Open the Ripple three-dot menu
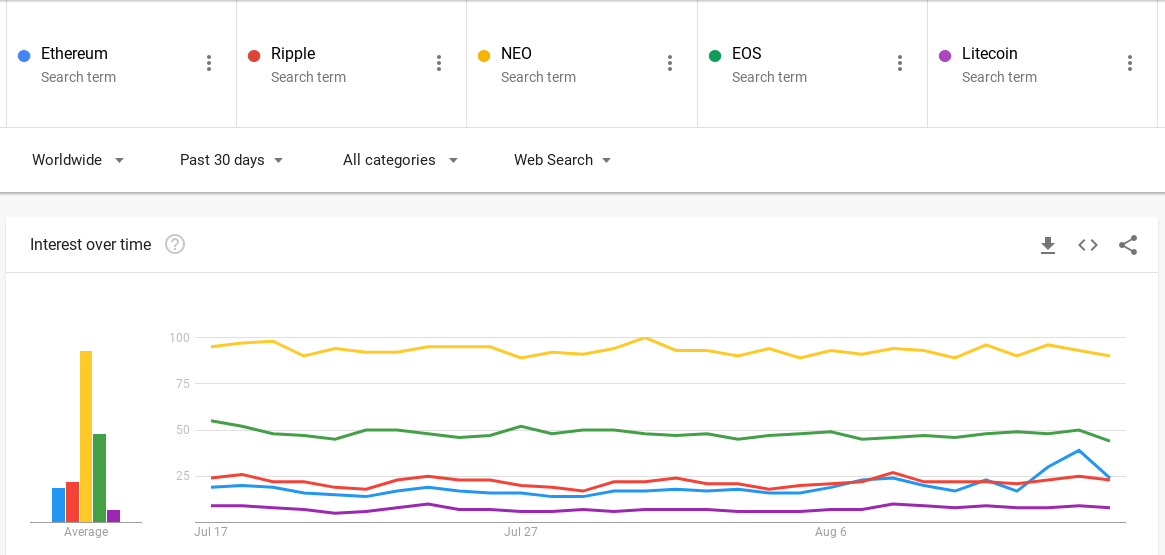This screenshot has height=555, width=1165. [x=439, y=63]
